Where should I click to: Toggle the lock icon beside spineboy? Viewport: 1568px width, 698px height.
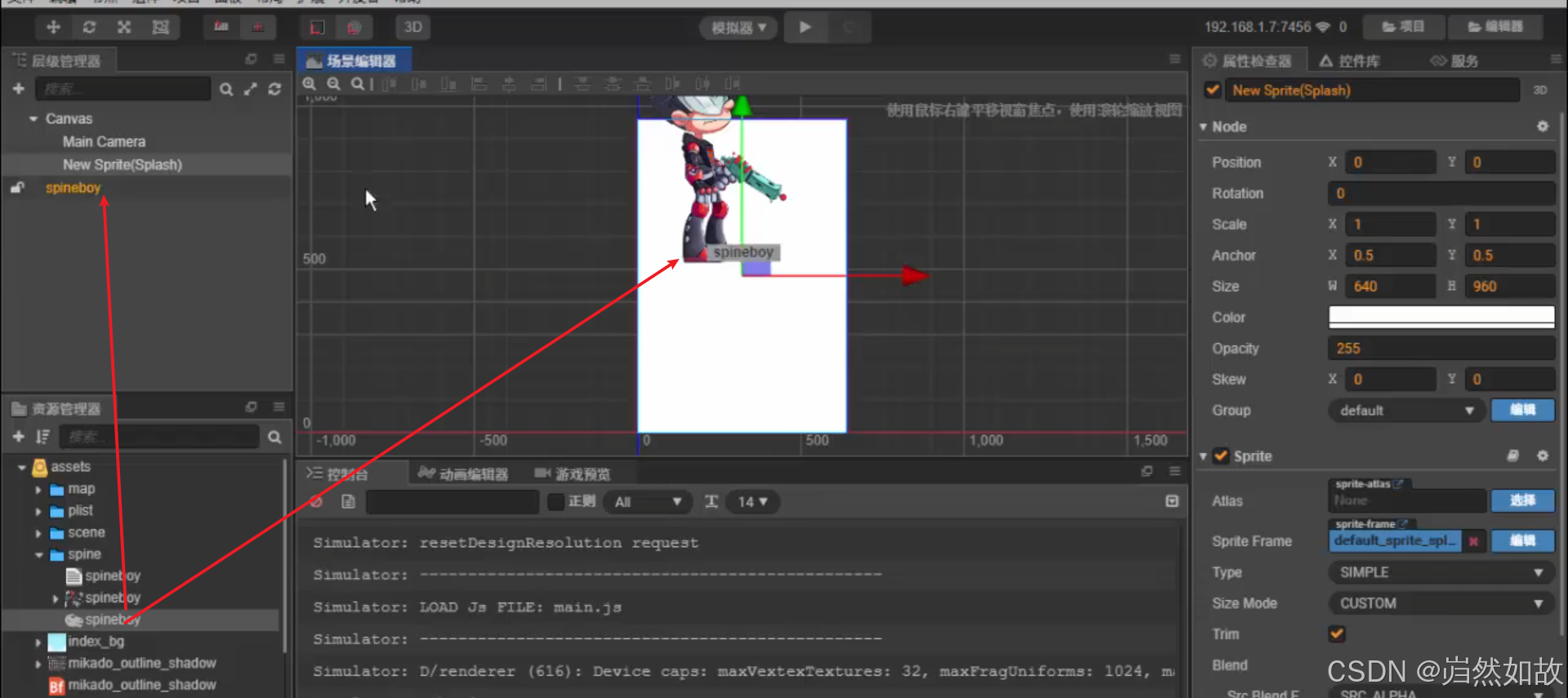[x=17, y=188]
